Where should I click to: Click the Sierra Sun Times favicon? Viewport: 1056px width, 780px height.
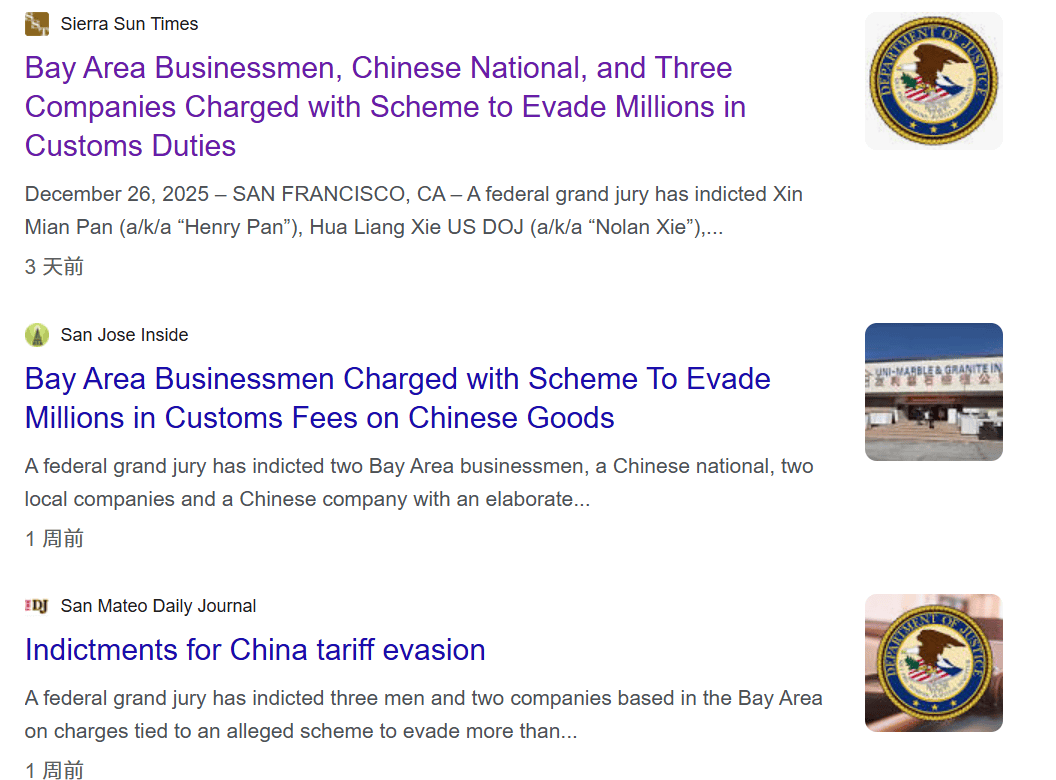[37, 24]
